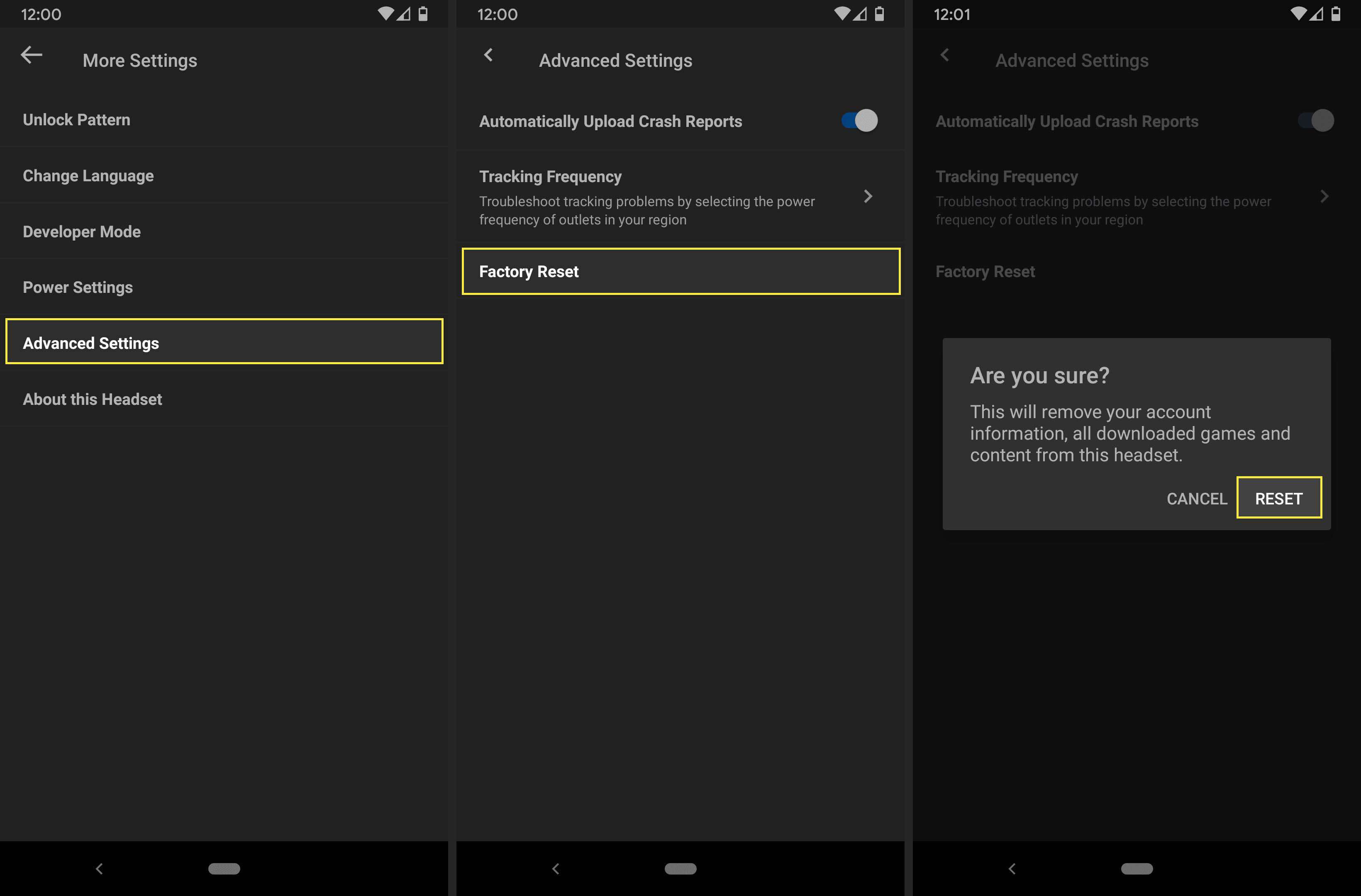1361x896 pixels.
Task: Select Developer Mode option
Action: [x=80, y=231]
